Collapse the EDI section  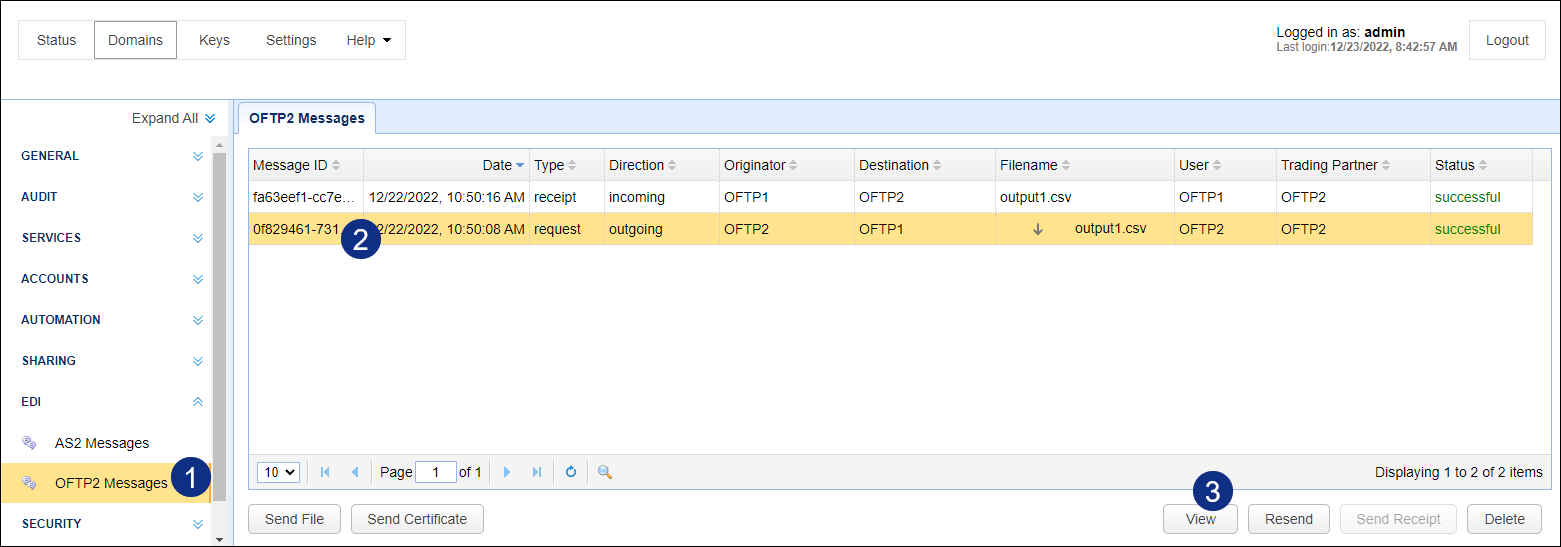(x=198, y=402)
